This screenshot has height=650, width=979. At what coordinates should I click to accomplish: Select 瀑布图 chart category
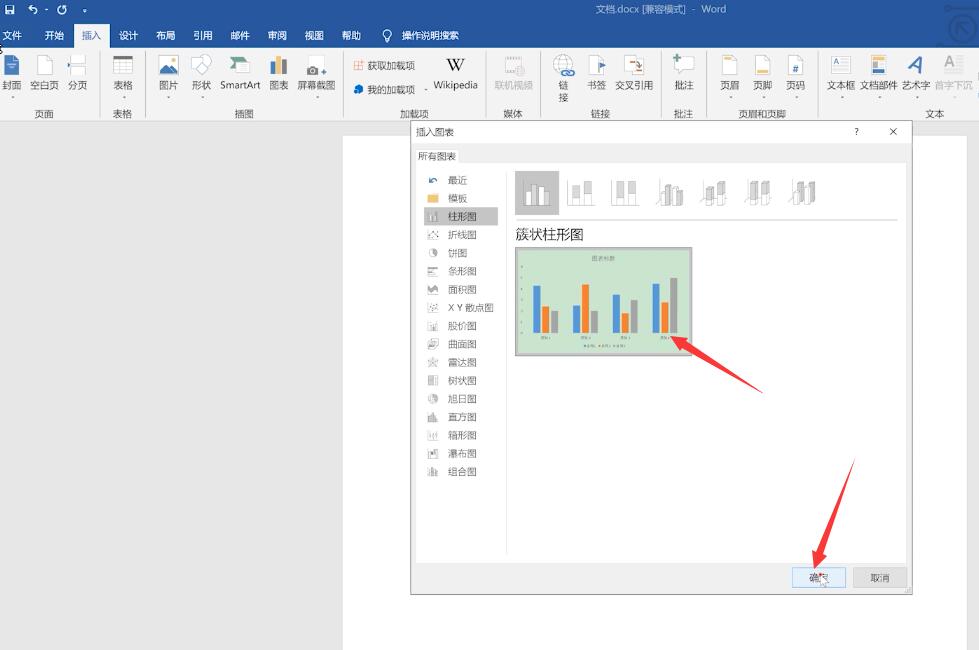pyautogui.click(x=461, y=453)
